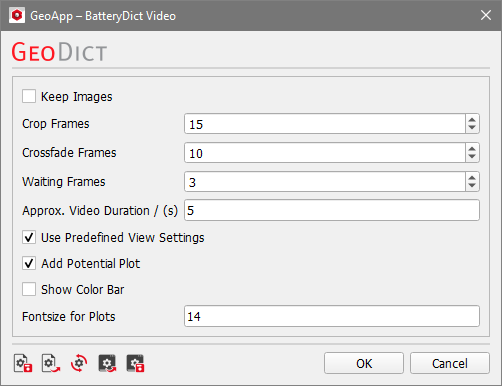Click the GeoDict app icon in title bar
This screenshot has width=502, height=386.
coord(17,16)
